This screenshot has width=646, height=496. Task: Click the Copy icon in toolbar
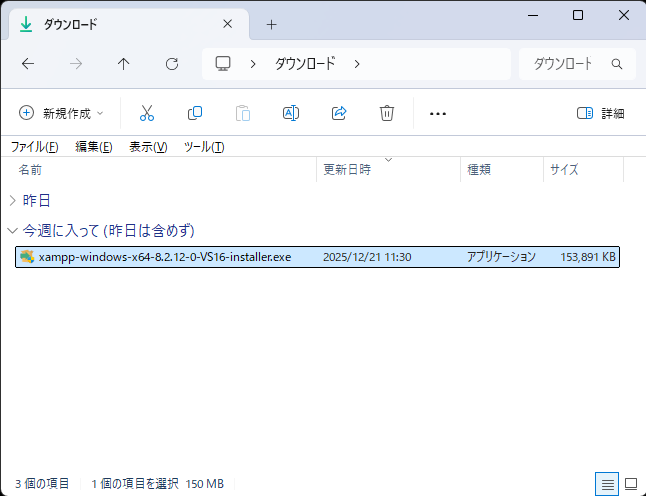tap(195, 113)
